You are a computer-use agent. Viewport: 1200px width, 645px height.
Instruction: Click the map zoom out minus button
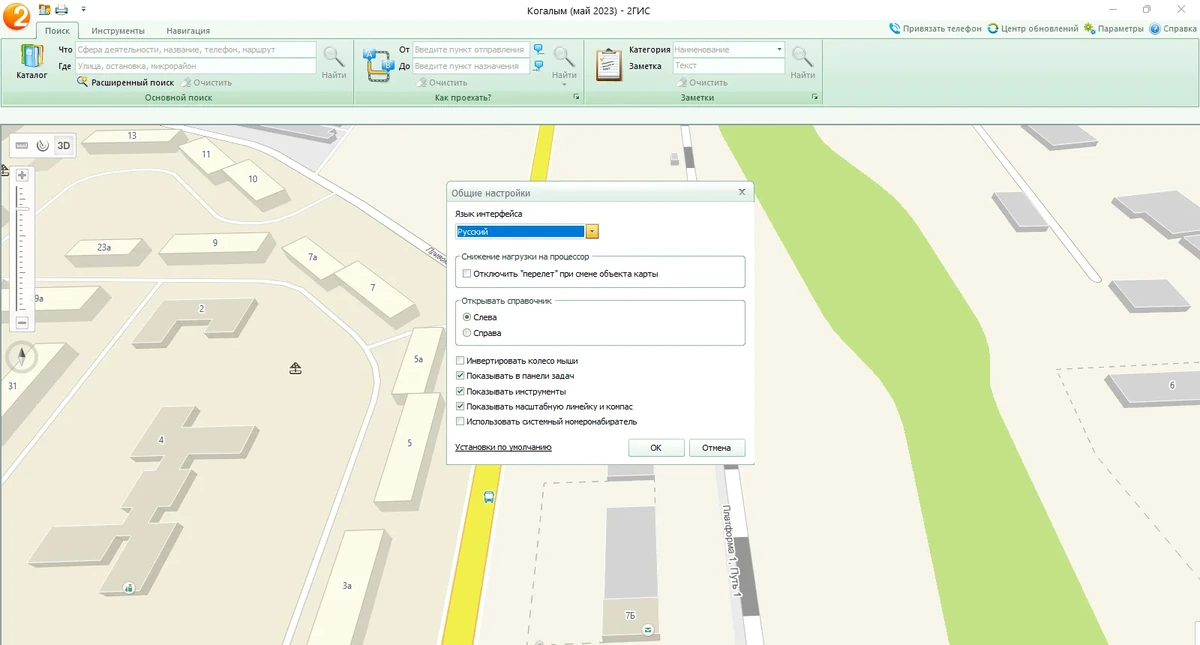coord(22,323)
